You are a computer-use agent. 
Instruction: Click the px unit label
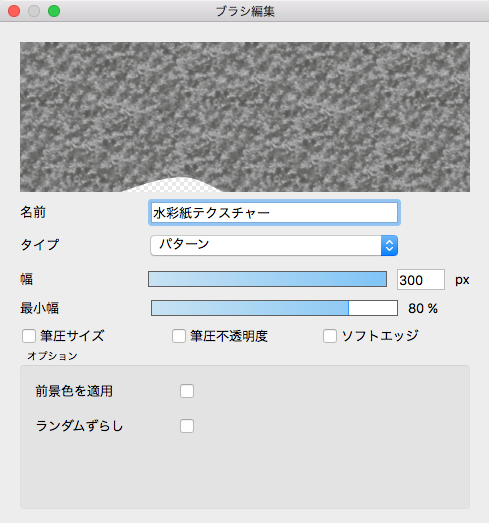coord(462,280)
